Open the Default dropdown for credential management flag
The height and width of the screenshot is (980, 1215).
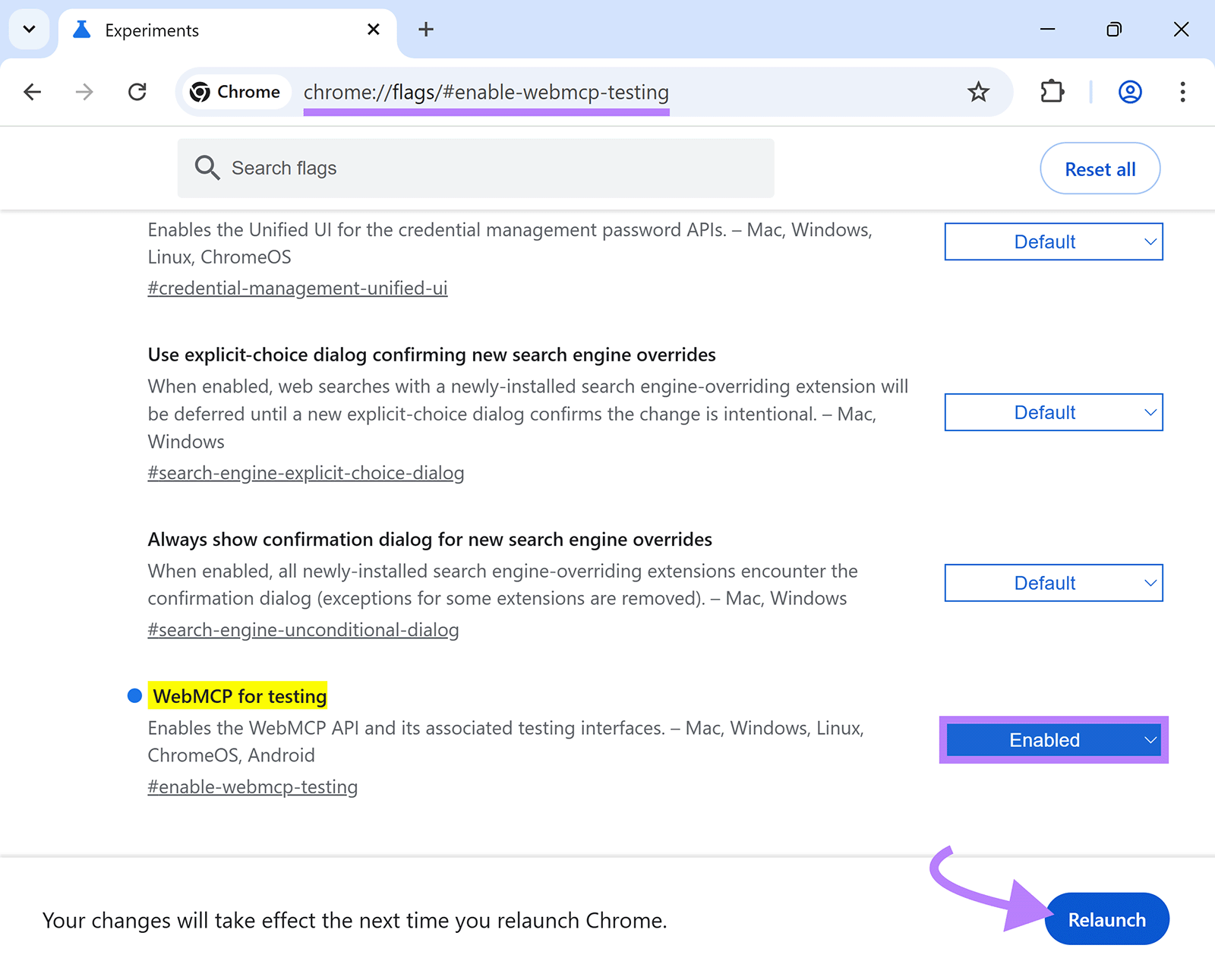[x=1053, y=241]
